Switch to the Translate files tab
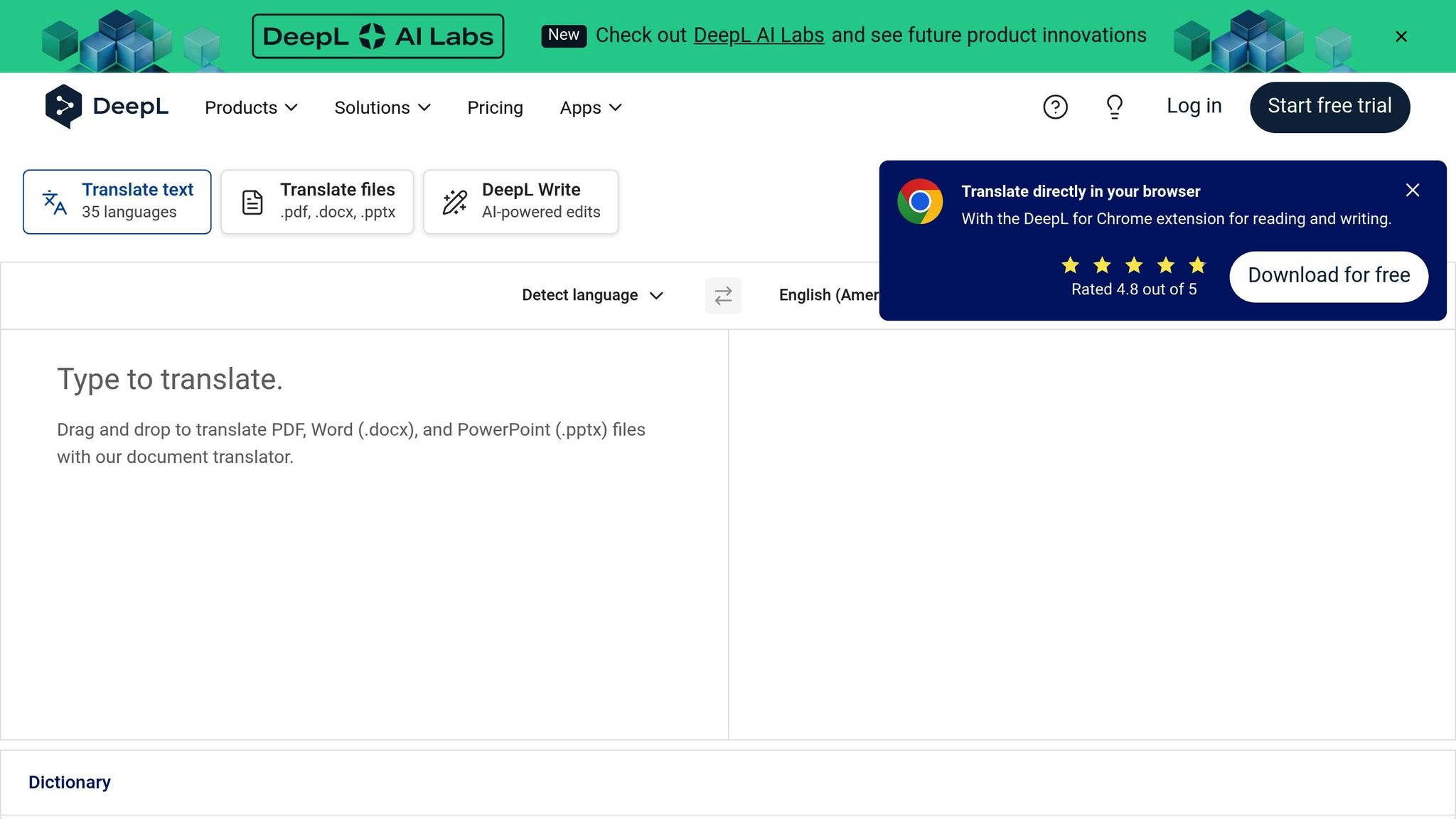Screen dimensions: 1456x819 pos(317,201)
